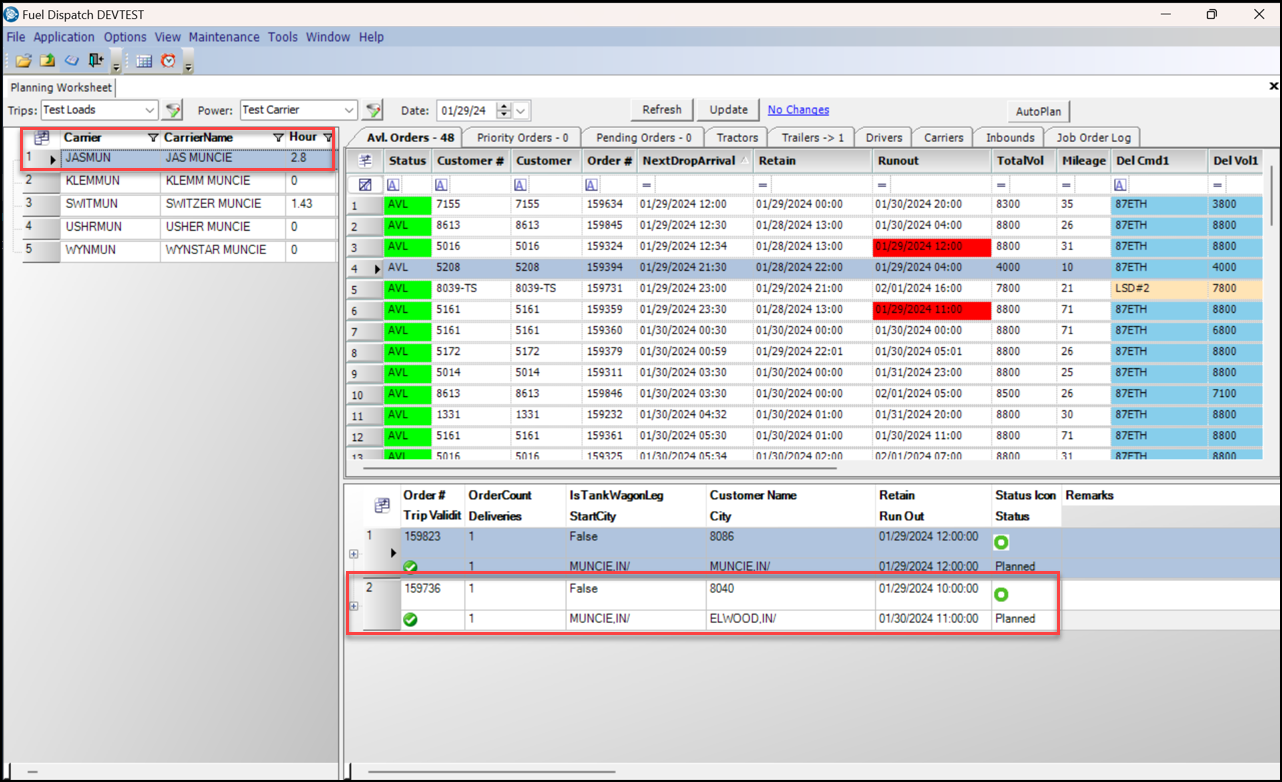Image resolution: width=1282 pixels, height=782 pixels.
Task: Click the filter icon beside Power dropdown
Action: click(374, 110)
